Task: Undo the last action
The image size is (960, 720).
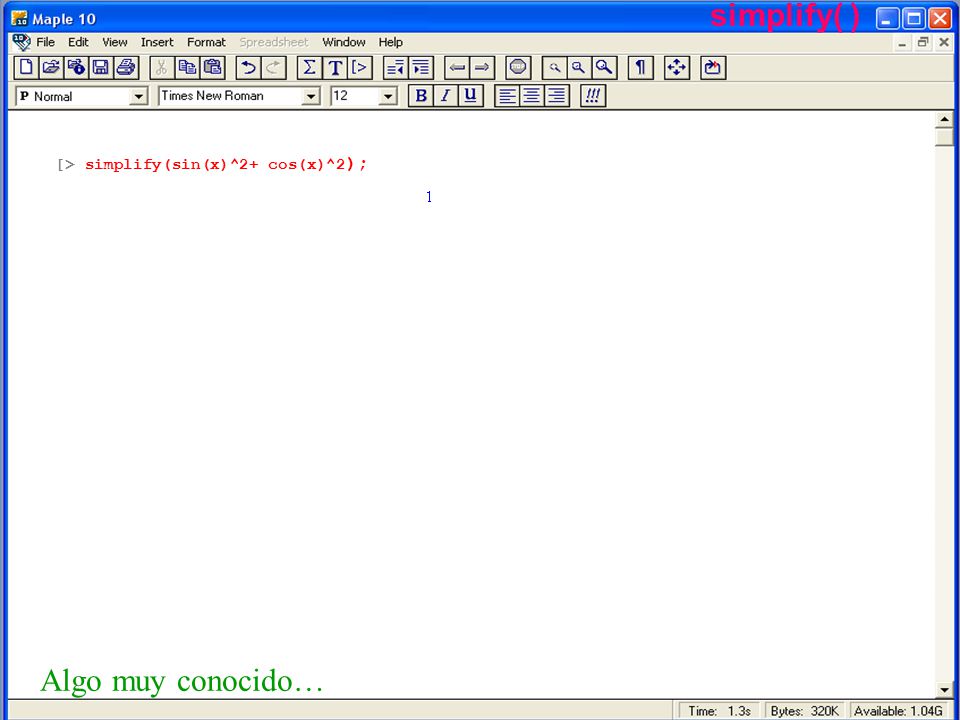Action: click(x=248, y=67)
